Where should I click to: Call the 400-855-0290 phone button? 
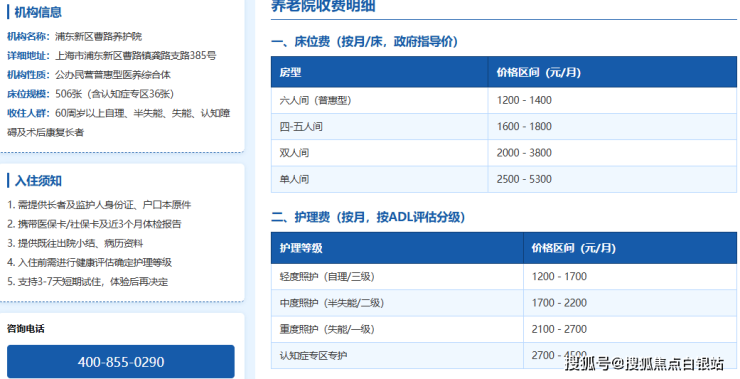121,362
